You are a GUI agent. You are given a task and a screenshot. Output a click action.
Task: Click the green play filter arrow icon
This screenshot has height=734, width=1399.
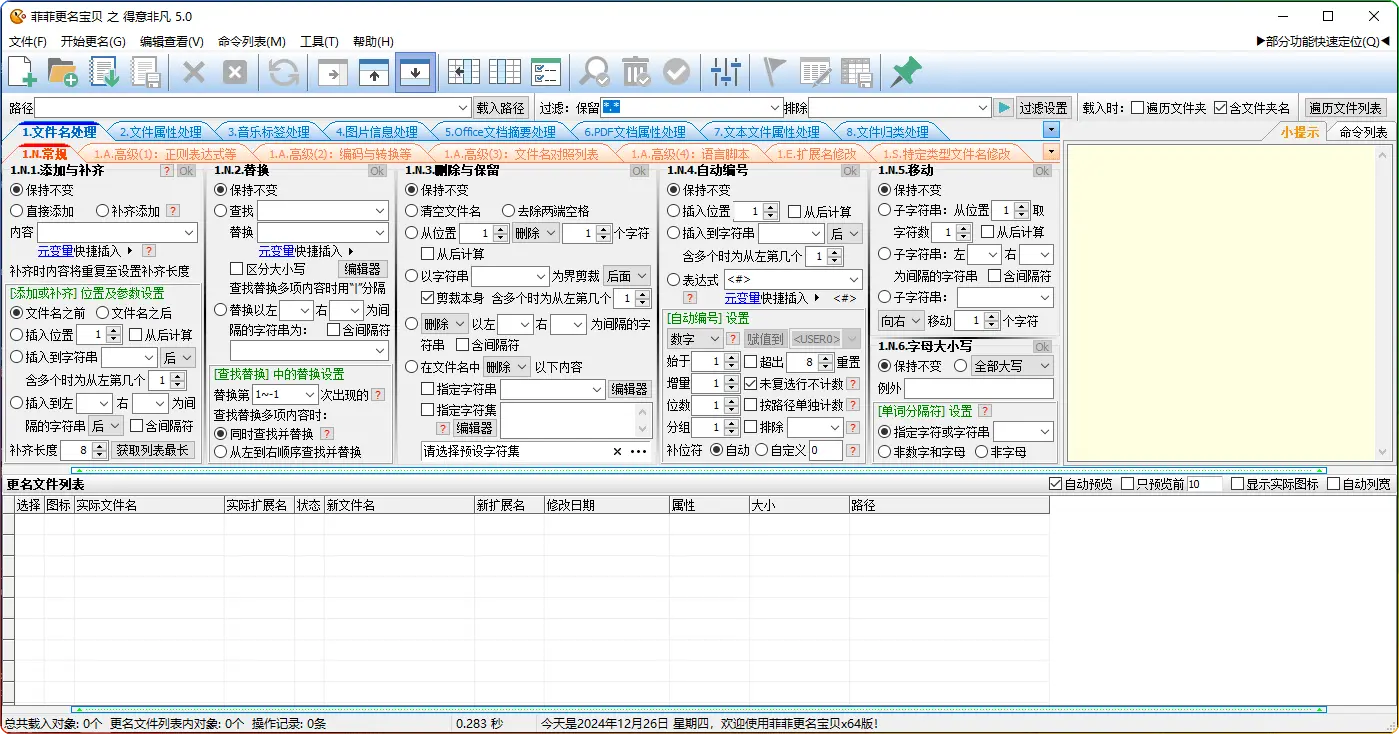pyautogui.click(x=1004, y=107)
